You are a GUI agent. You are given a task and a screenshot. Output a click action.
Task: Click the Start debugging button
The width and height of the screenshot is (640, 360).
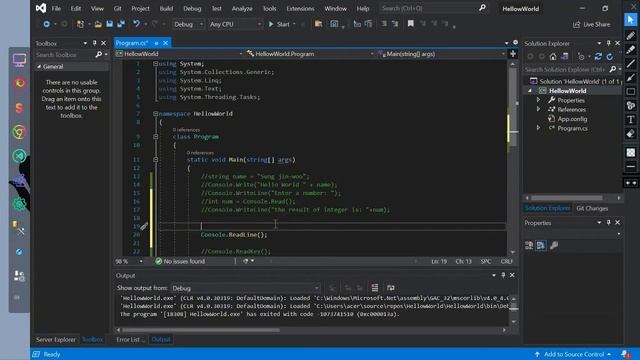[x=279, y=24]
